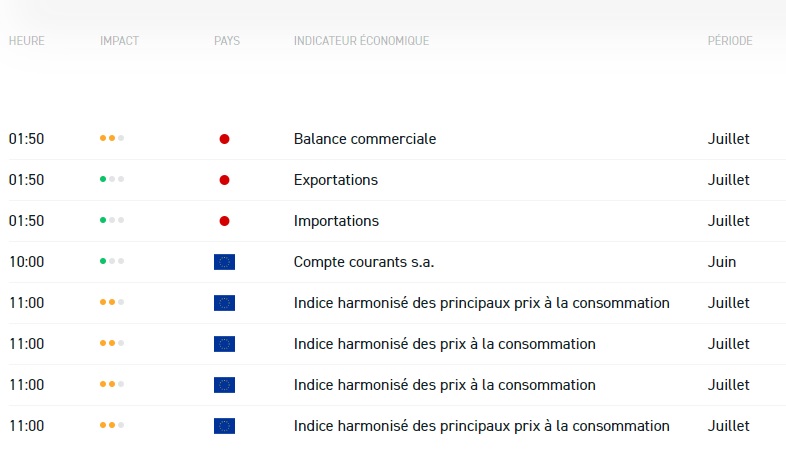The width and height of the screenshot is (786, 457).
Task: Click the impact dots for Compte courants s.a.
Action: coord(111,262)
